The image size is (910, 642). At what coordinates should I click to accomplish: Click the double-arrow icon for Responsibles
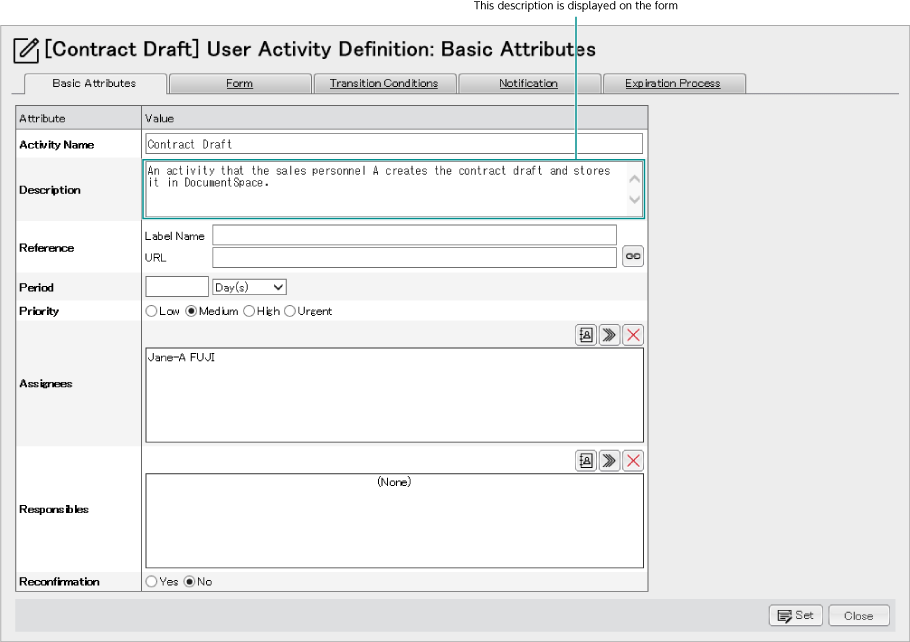609,461
